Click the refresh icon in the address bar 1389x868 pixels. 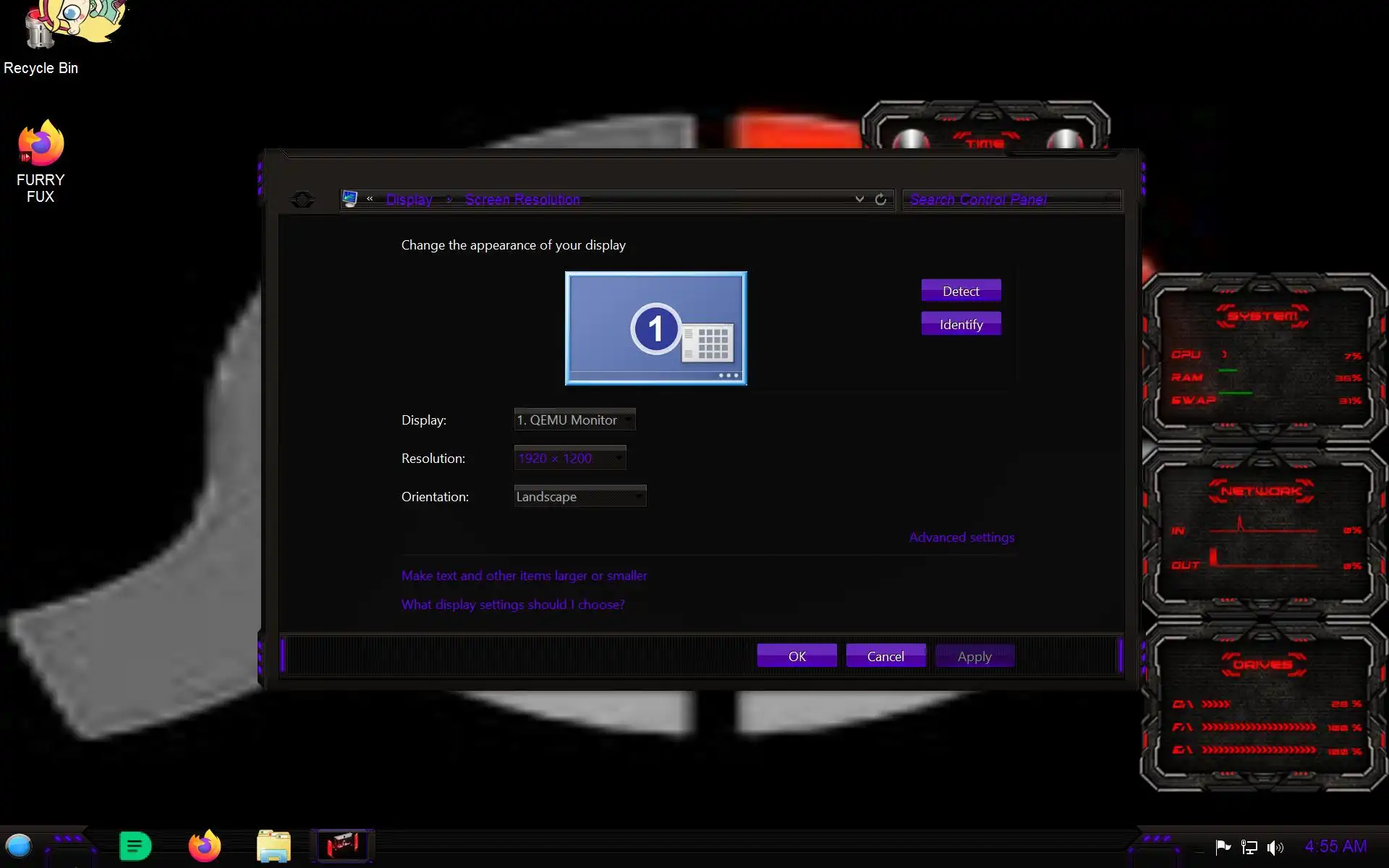880,200
